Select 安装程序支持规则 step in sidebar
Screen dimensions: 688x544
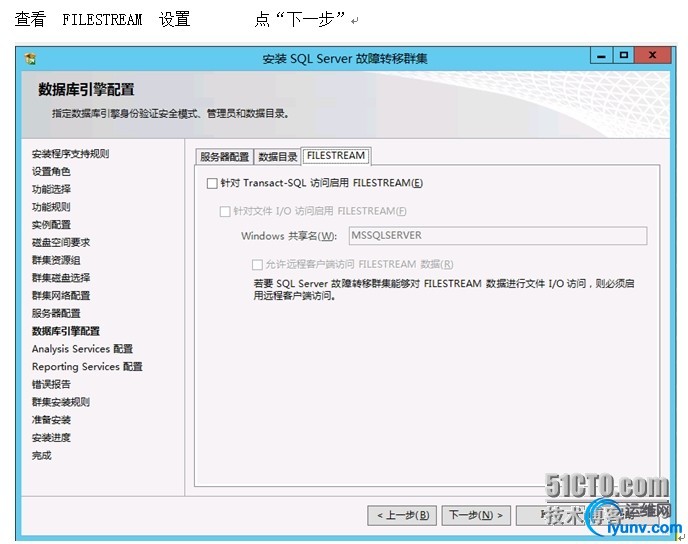click(x=70, y=154)
